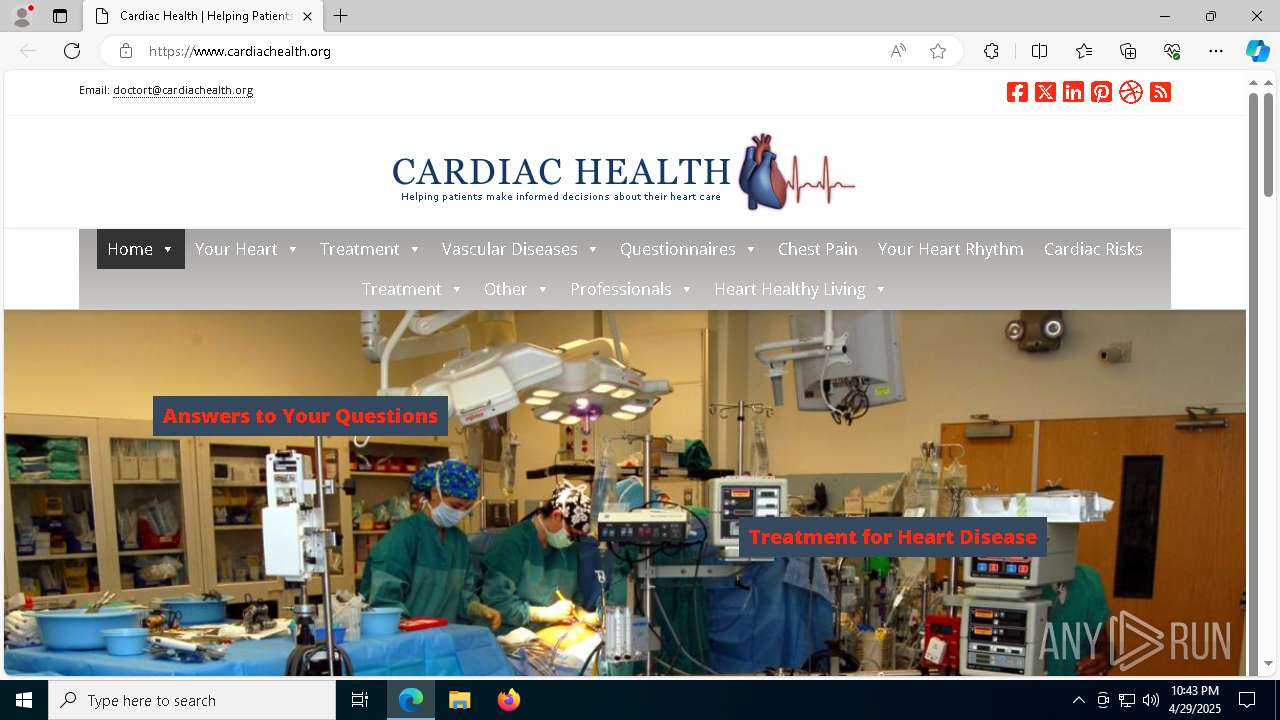Open Favorites list icon
1280x720 pixels.
[1084, 51]
